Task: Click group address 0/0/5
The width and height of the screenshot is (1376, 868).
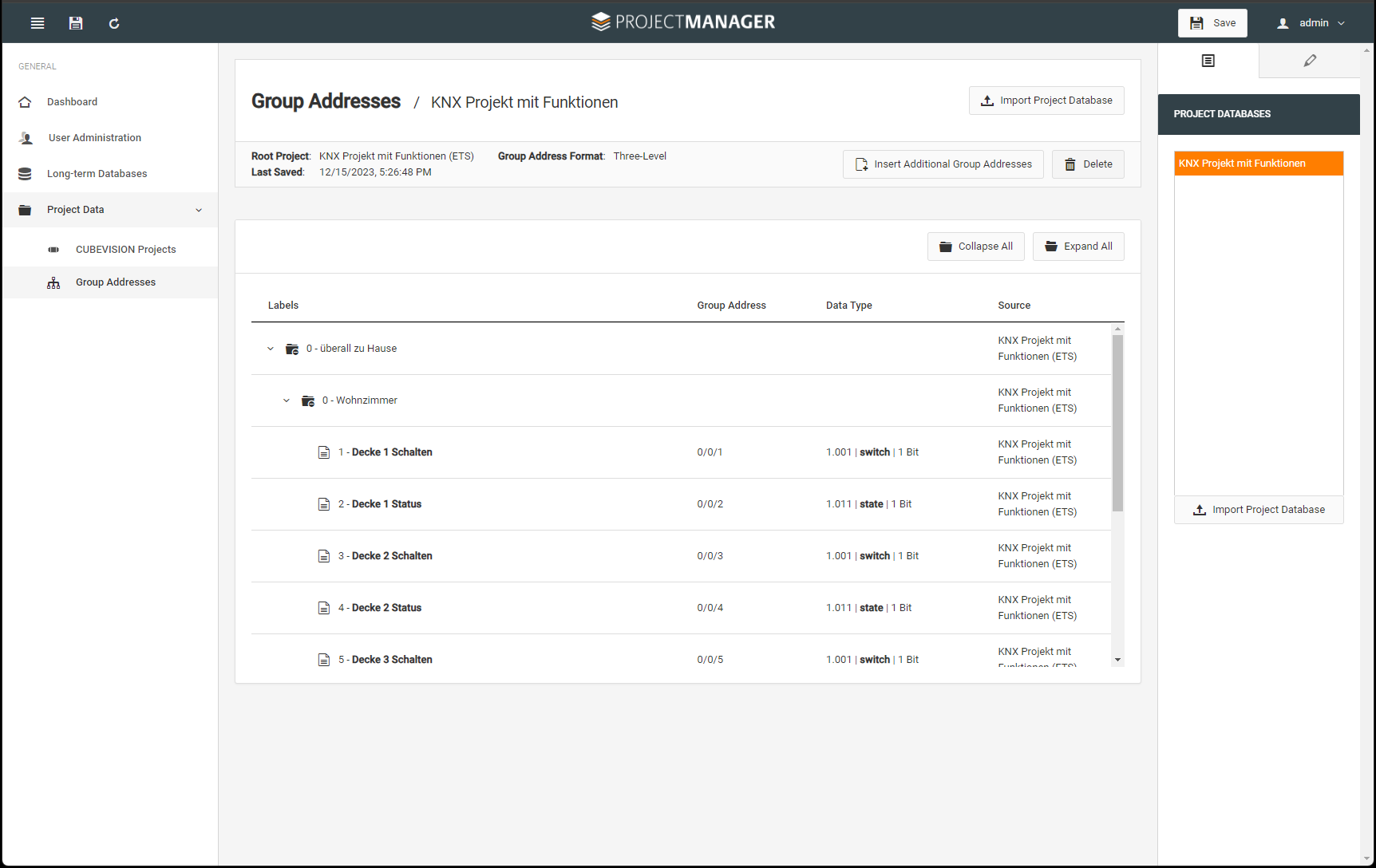Action: [710, 660]
